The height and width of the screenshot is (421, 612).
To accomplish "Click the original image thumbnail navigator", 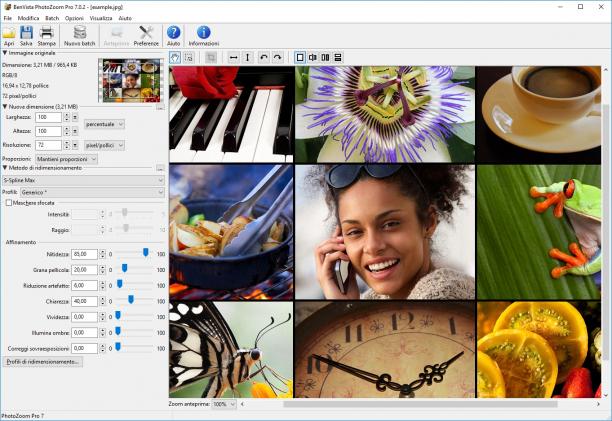I will 131,80.
